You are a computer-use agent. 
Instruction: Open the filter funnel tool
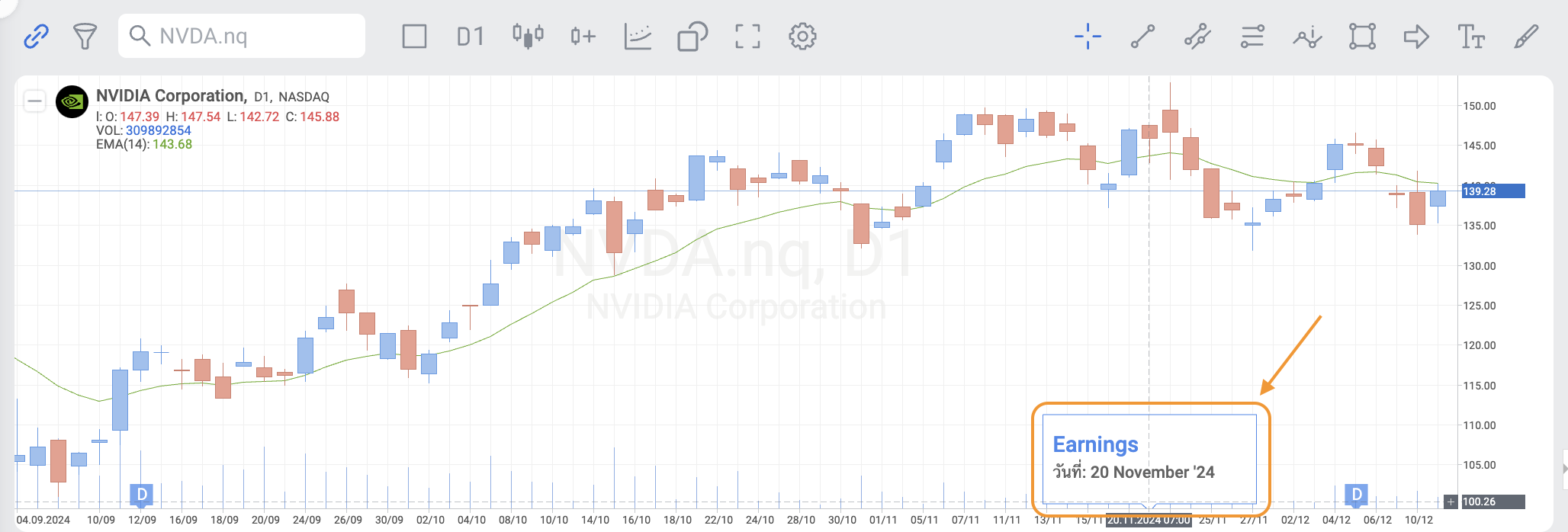[85, 36]
